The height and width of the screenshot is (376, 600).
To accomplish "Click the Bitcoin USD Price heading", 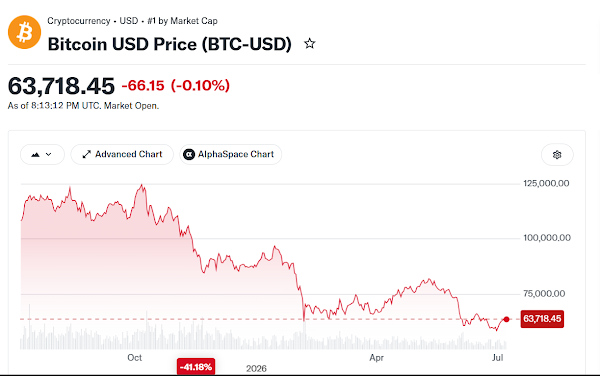I will 170,44.
